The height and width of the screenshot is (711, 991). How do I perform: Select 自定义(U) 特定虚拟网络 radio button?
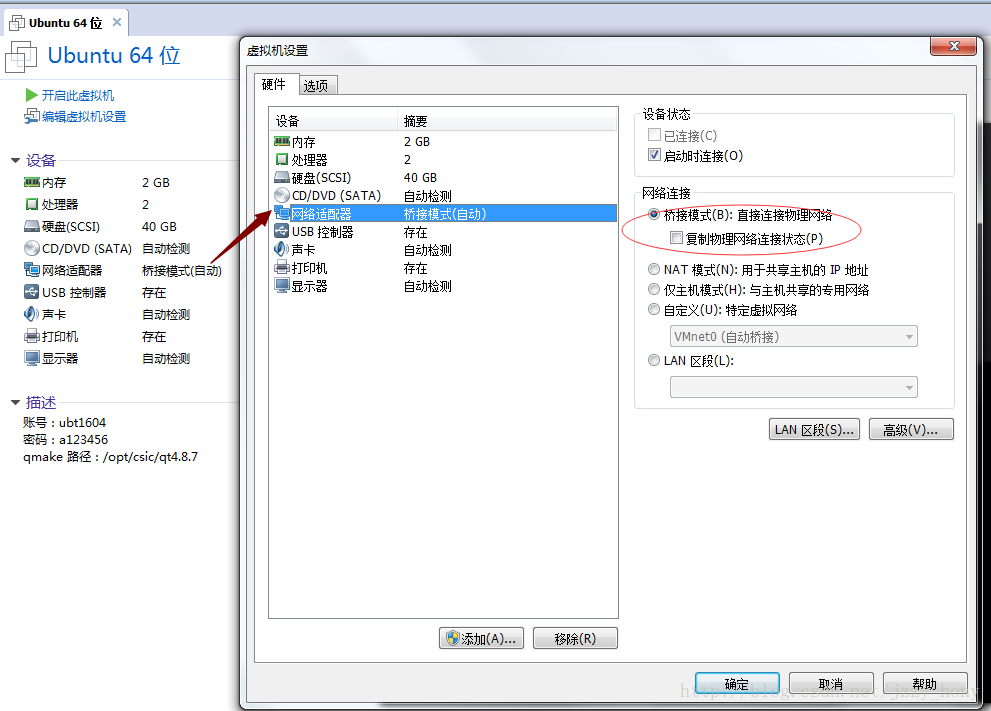click(654, 310)
